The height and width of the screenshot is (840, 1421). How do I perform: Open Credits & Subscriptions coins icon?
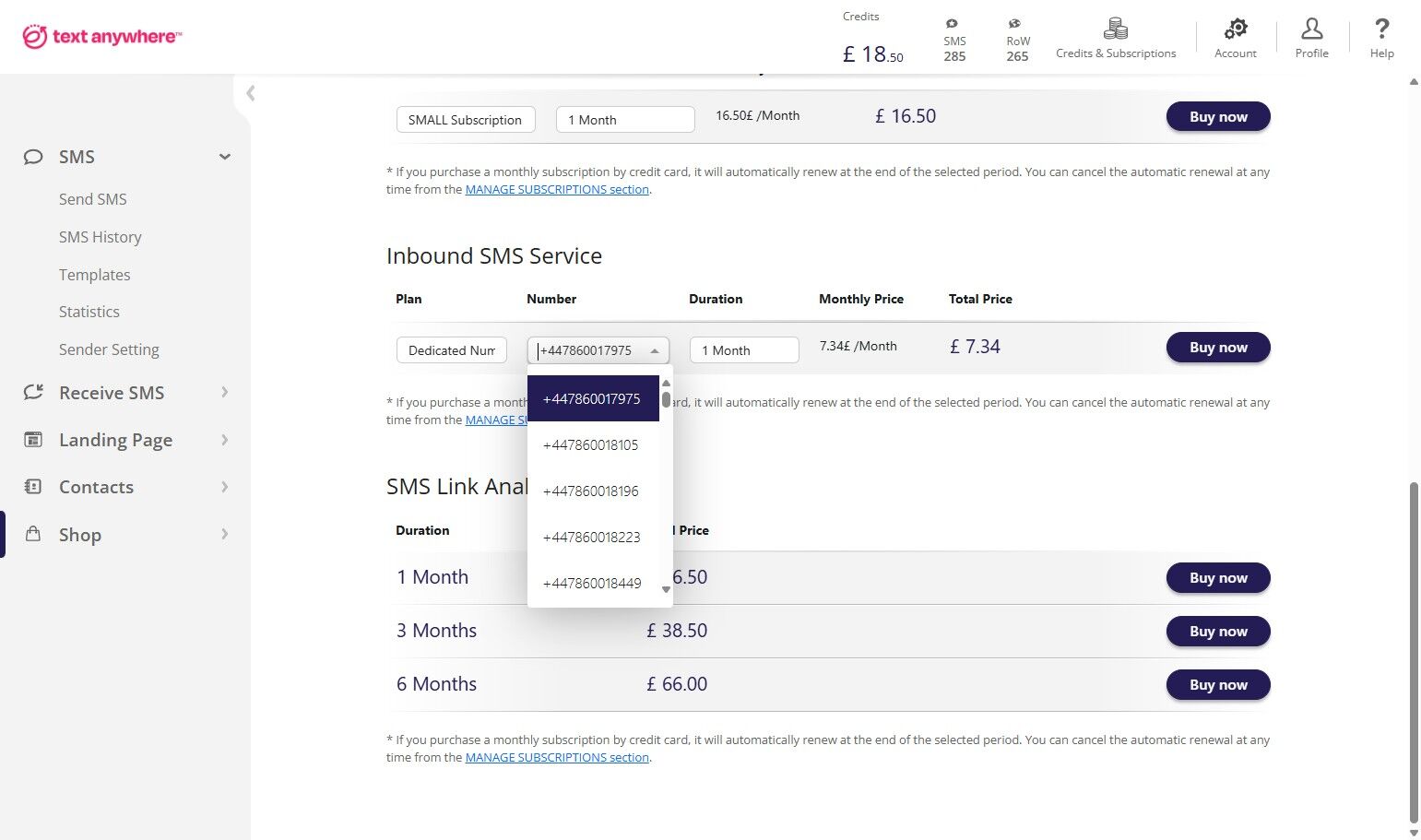point(1116,30)
